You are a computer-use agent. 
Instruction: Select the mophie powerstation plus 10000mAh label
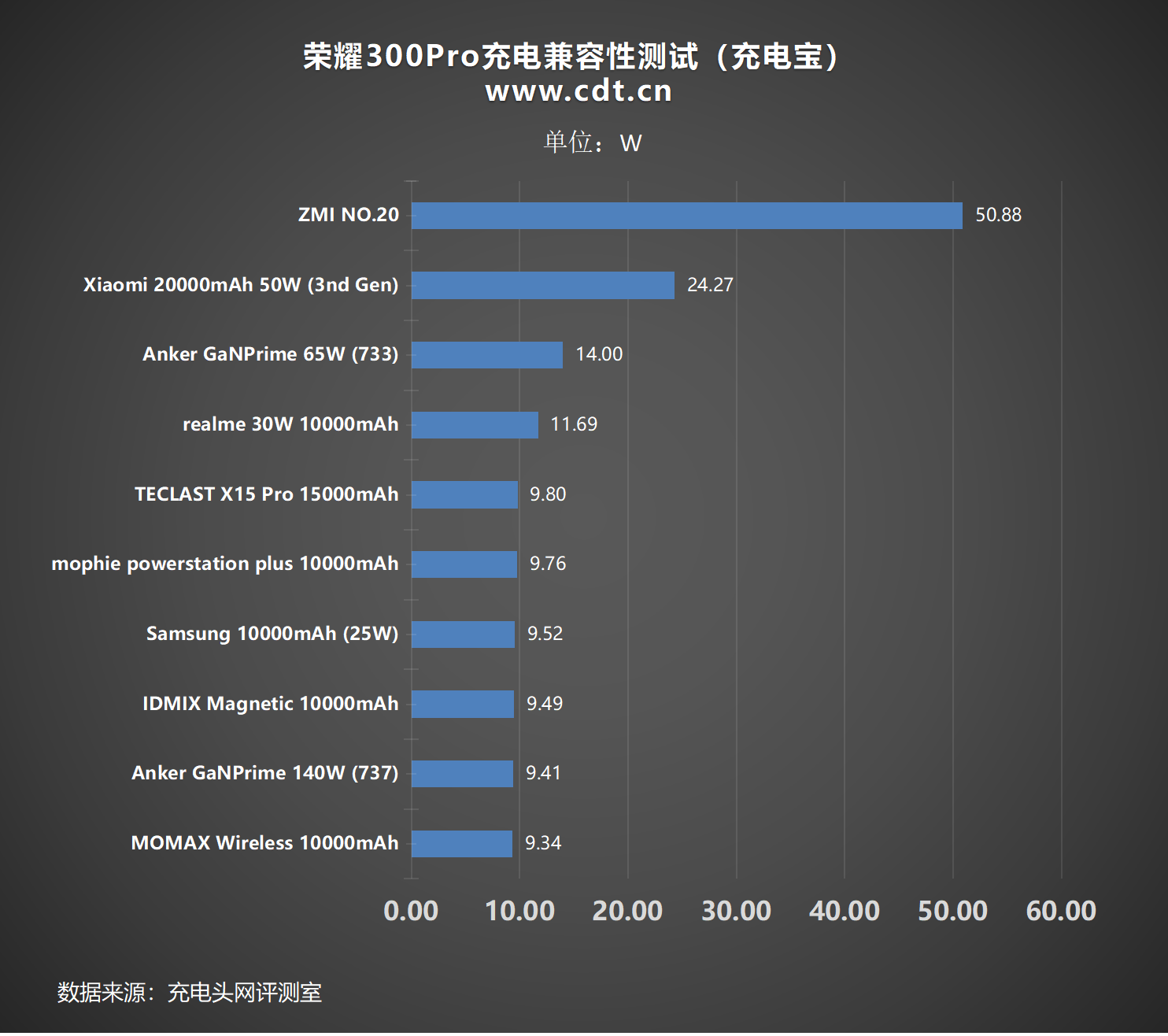225,564
